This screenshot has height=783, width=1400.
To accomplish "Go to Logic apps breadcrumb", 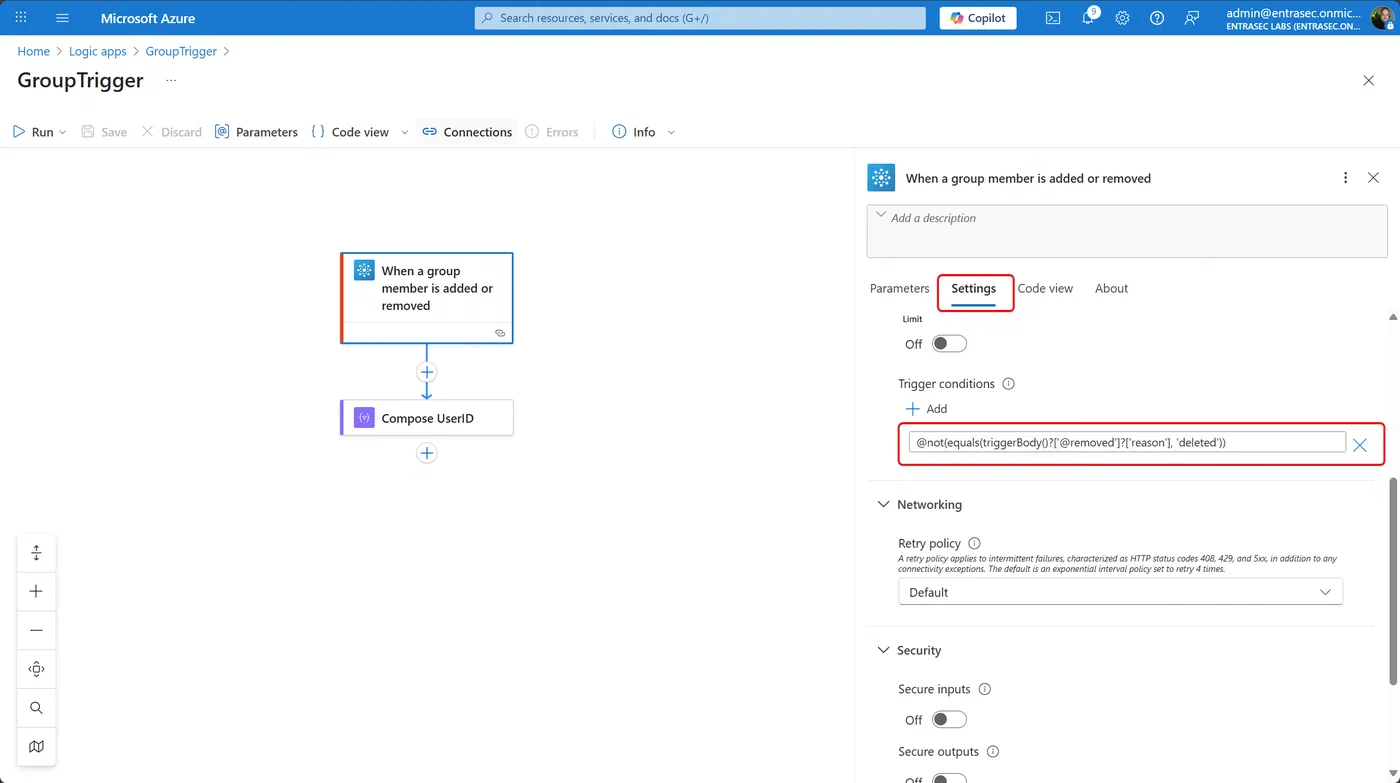I will tap(98, 51).
